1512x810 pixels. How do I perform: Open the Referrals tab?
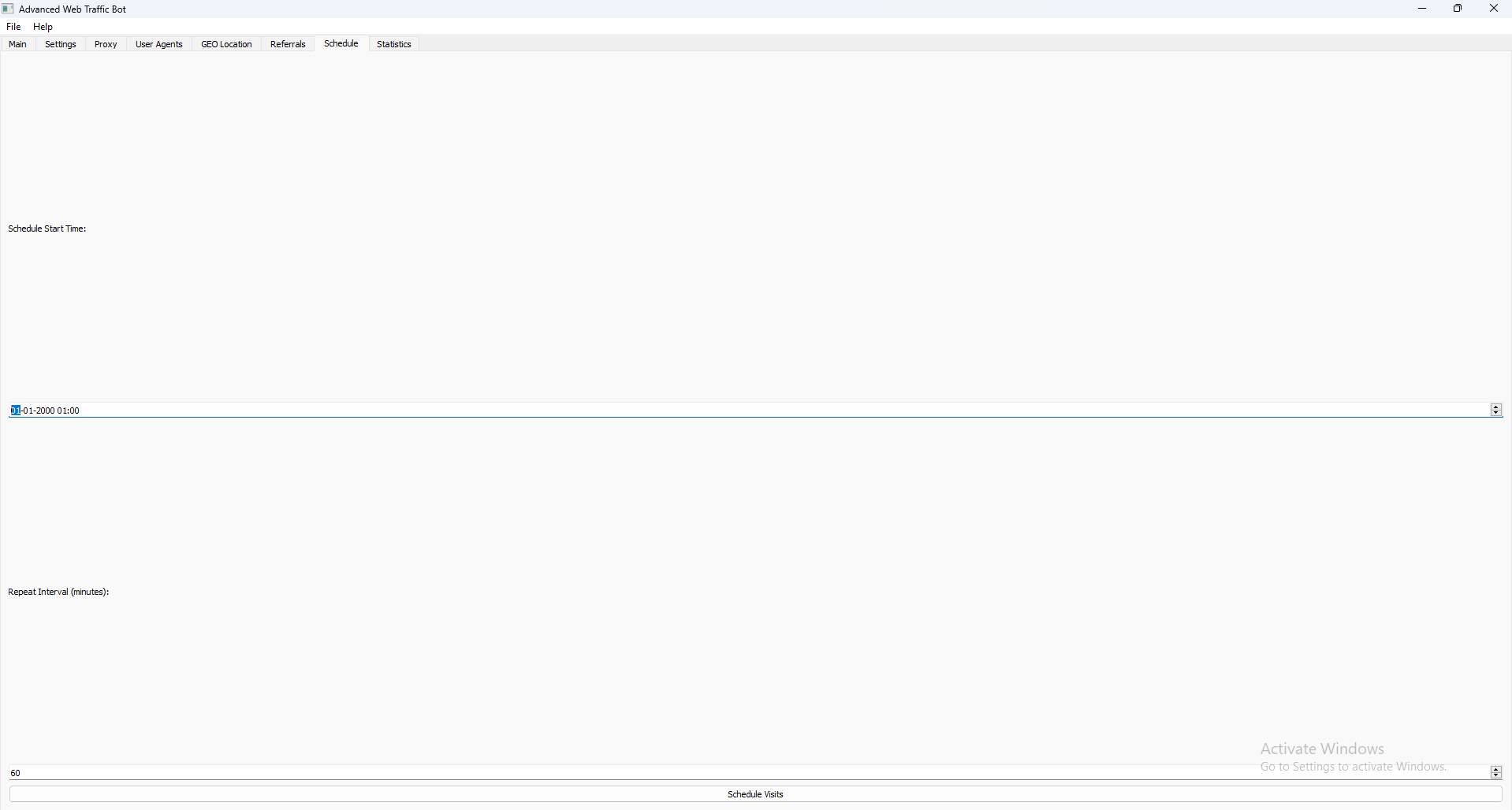point(288,45)
